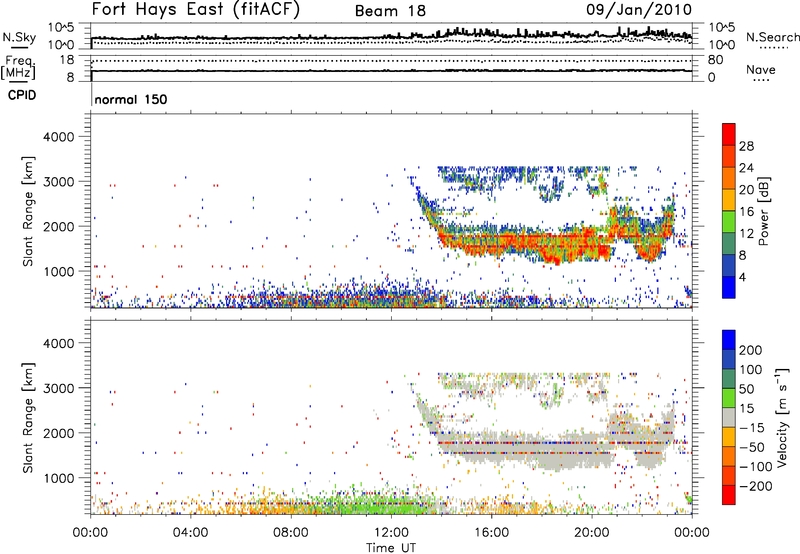The height and width of the screenshot is (554, 800).
Task: Click the solid frequency trace line in Freq. panel
Action: (391, 70)
